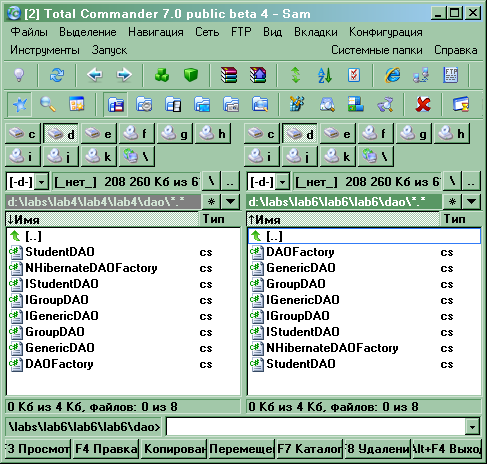Switch right panel to drive c

[262, 134]
